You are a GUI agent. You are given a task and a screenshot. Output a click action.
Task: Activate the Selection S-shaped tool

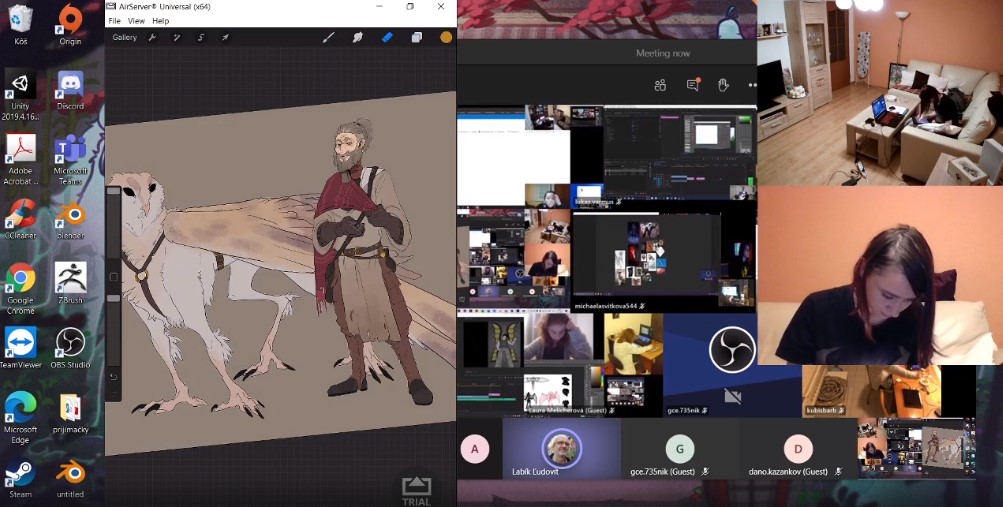201,38
